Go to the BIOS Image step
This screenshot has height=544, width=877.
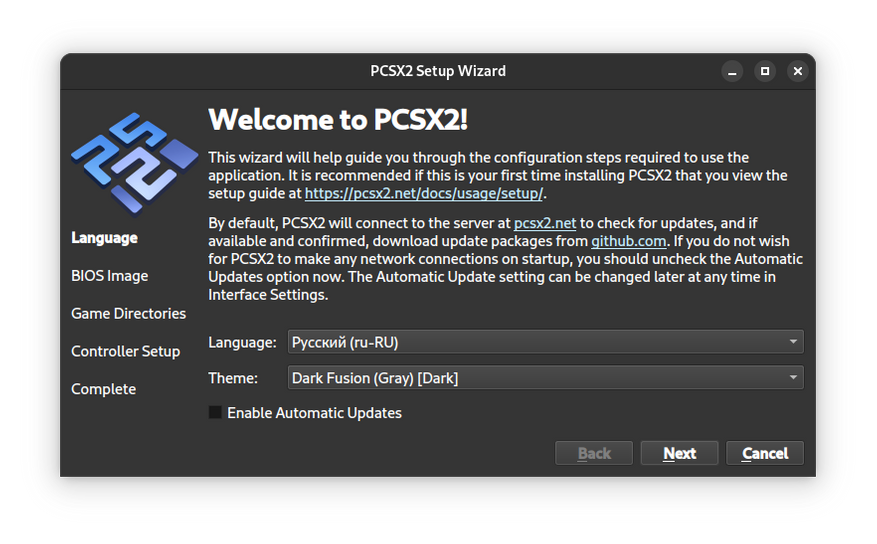coord(110,276)
